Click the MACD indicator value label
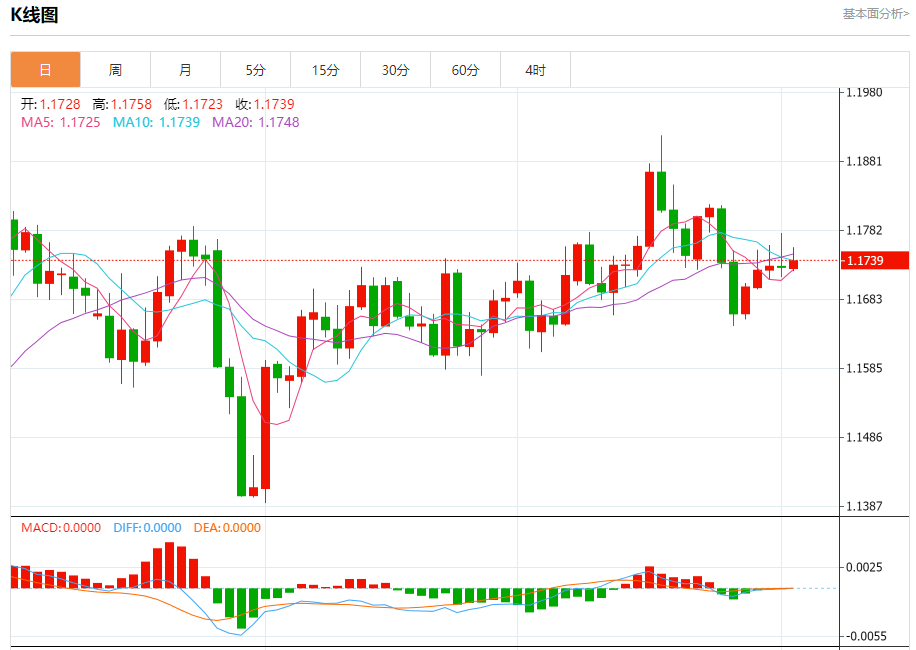916x650 pixels. pyautogui.click(x=60, y=527)
